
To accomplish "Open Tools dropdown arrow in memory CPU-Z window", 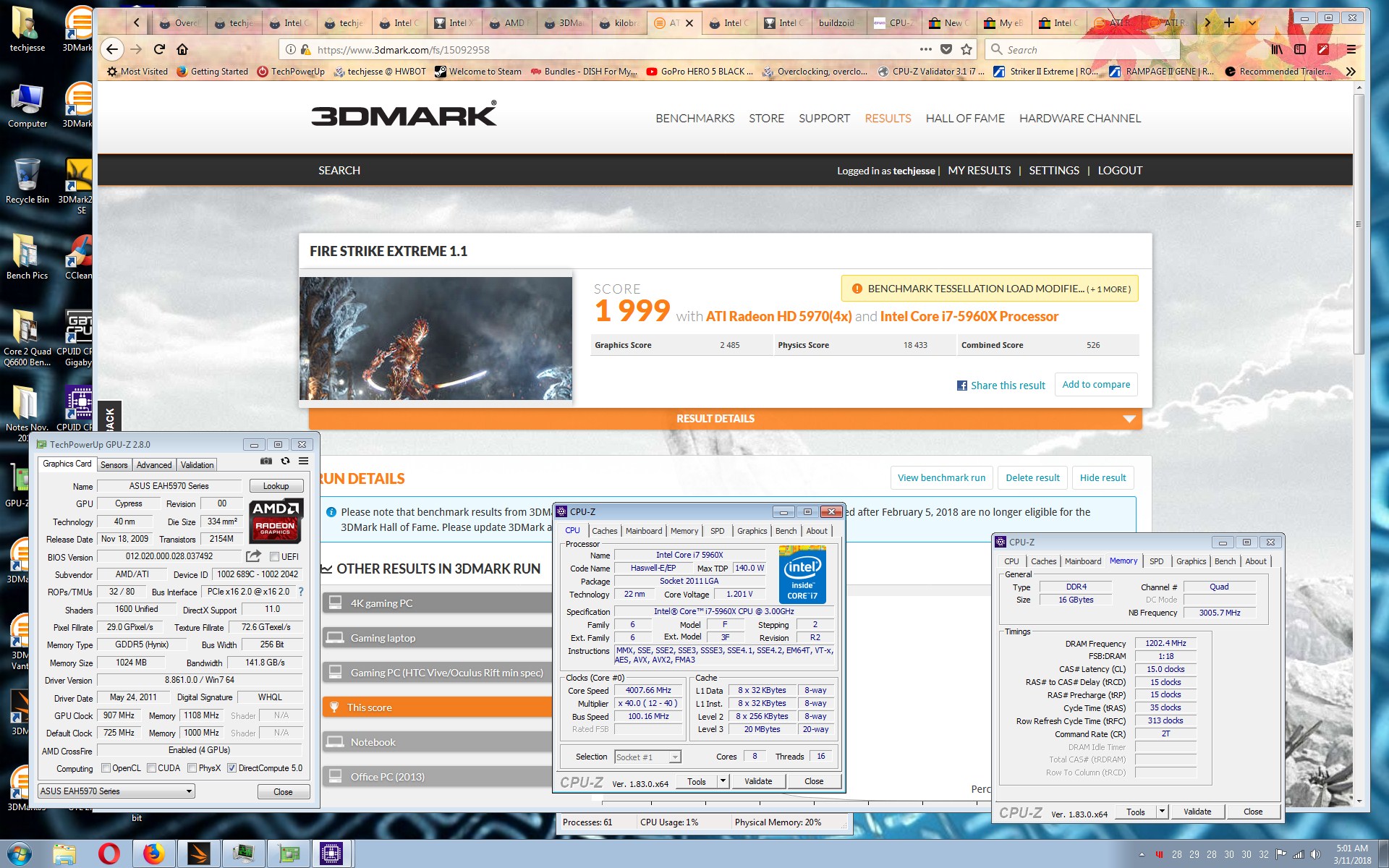I will click(1162, 812).
